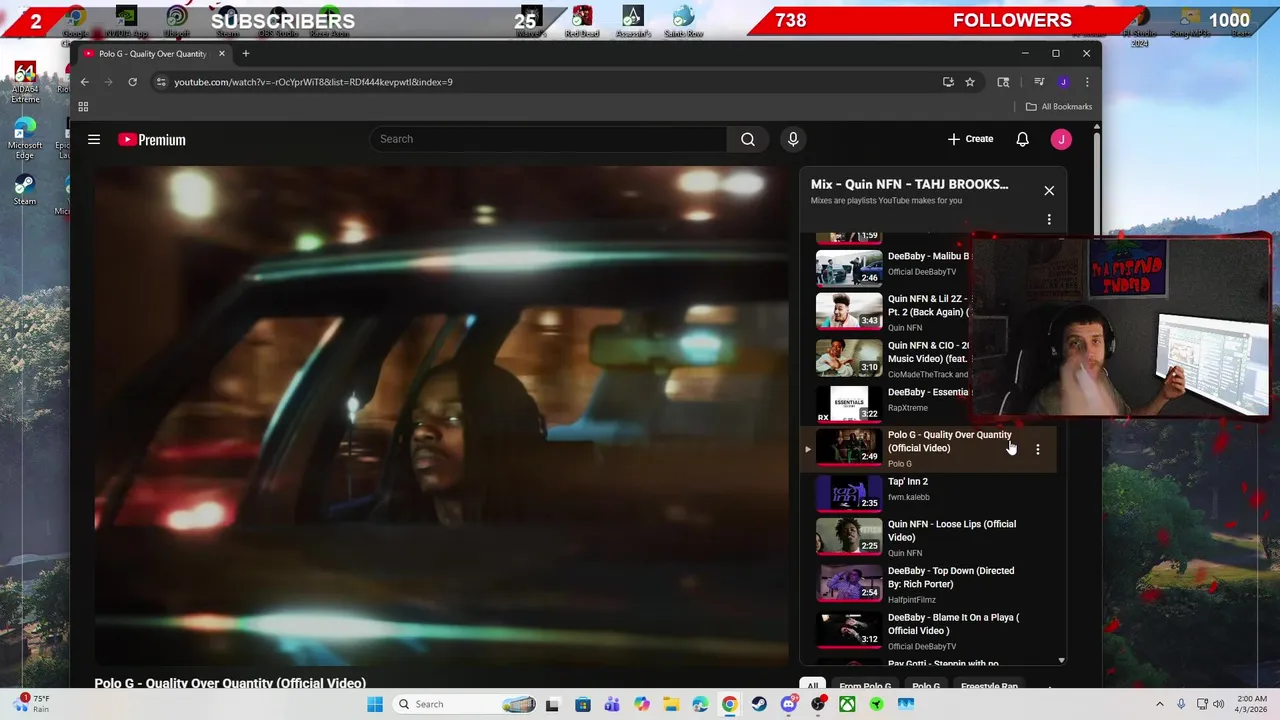Go back in Chrome
This screenshot has height=720, width=1280.
(x=85, y=82)
